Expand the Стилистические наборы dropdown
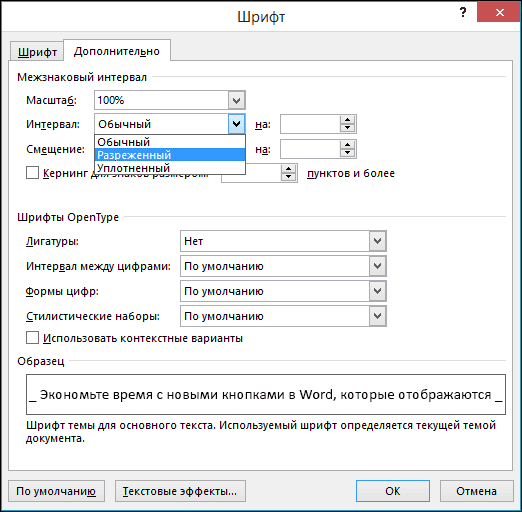This screenshot has width=522, height=512. [x=377, y=316]
